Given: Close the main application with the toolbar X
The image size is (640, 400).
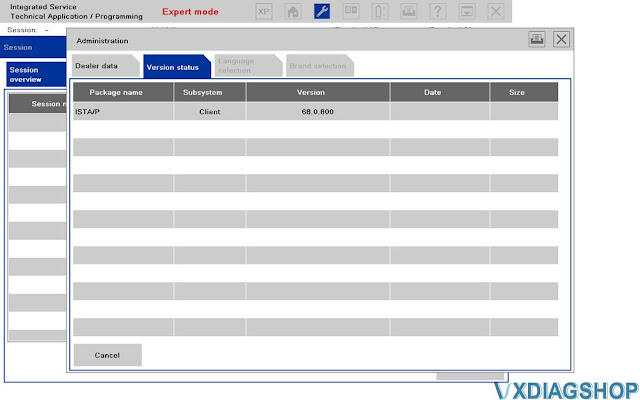Looking at the screenshot, I should coord(496,11).
